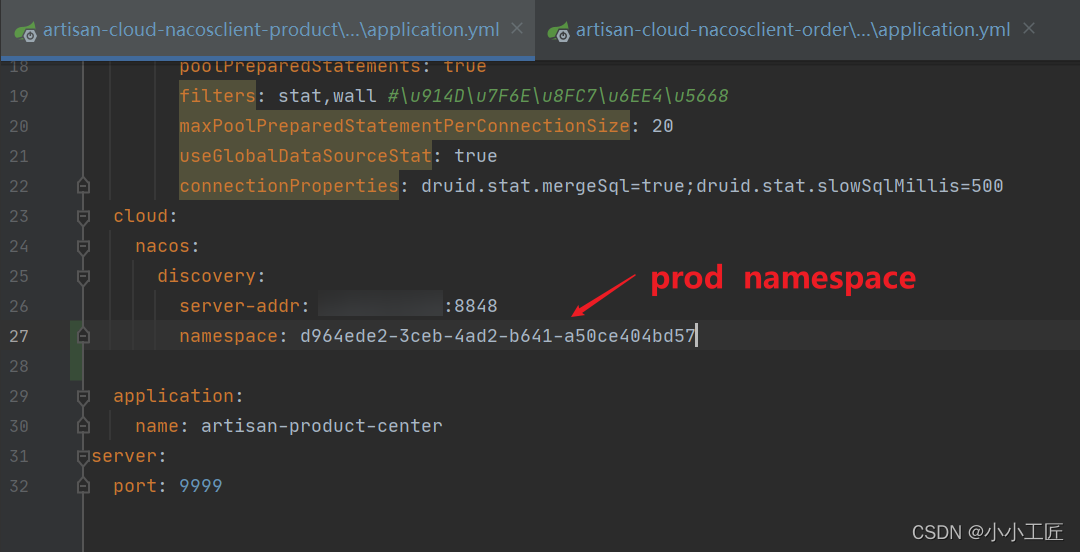Click the Spring icon on the order tab

559,31
